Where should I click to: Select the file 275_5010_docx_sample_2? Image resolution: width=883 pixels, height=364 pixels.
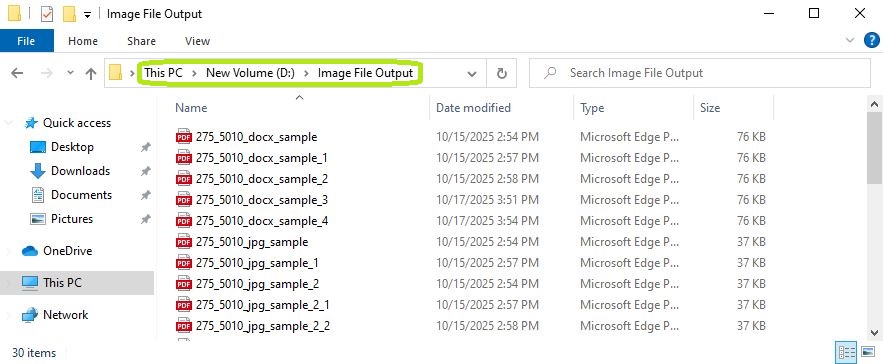[261, 179]
